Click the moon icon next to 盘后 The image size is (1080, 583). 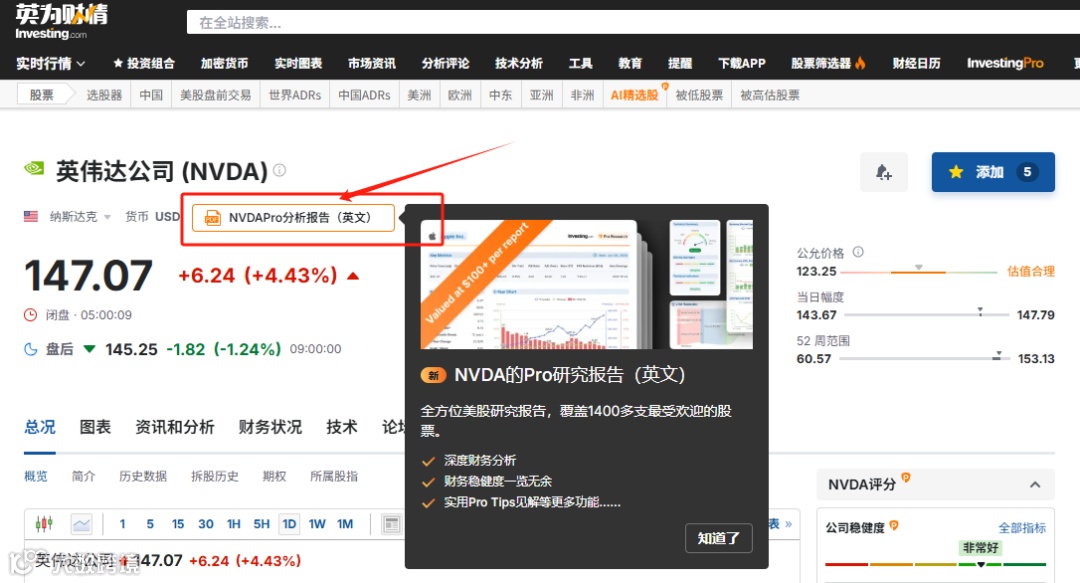tap(31, 349)
